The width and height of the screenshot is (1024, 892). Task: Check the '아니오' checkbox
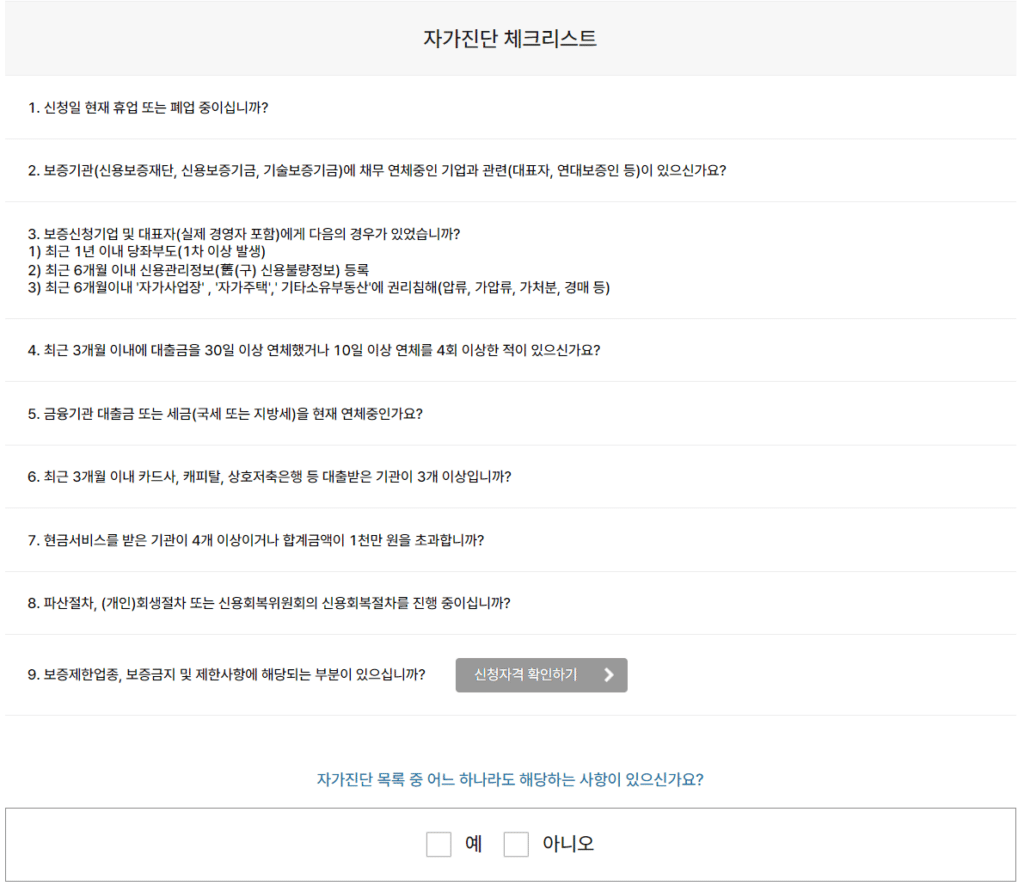click(516, 844)
